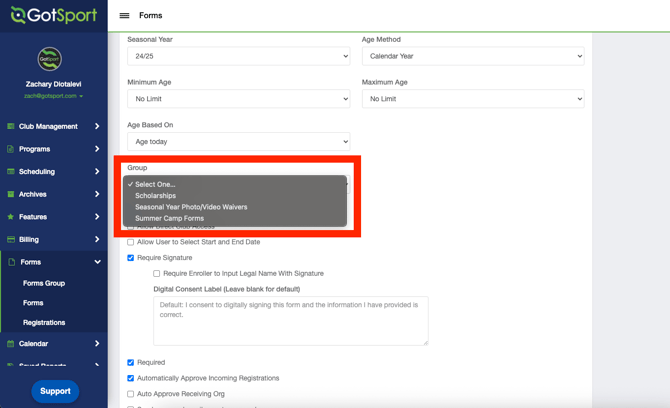Click the Digital Consent Label text area

click(290, 321)
